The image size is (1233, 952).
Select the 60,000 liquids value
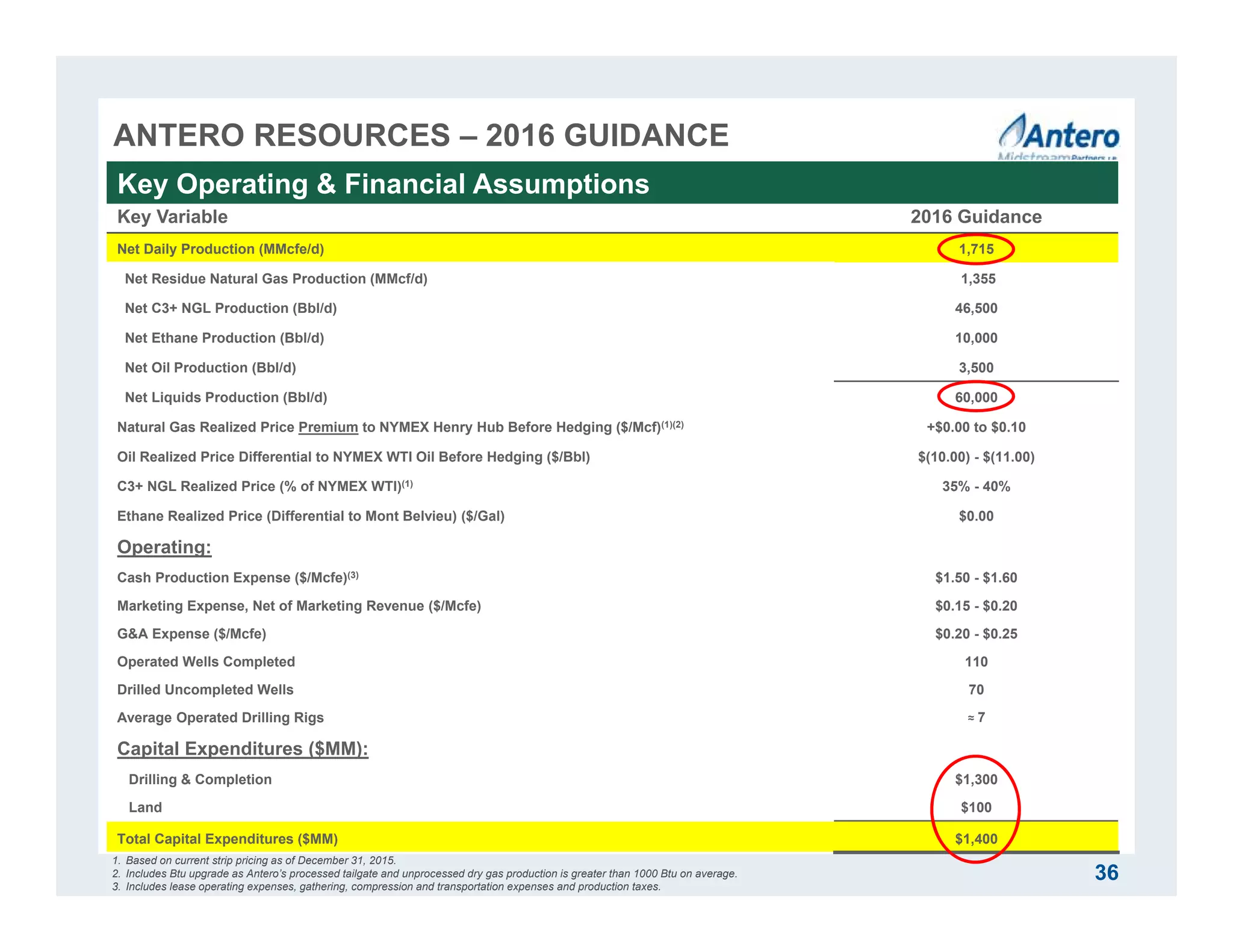(976, 397)
